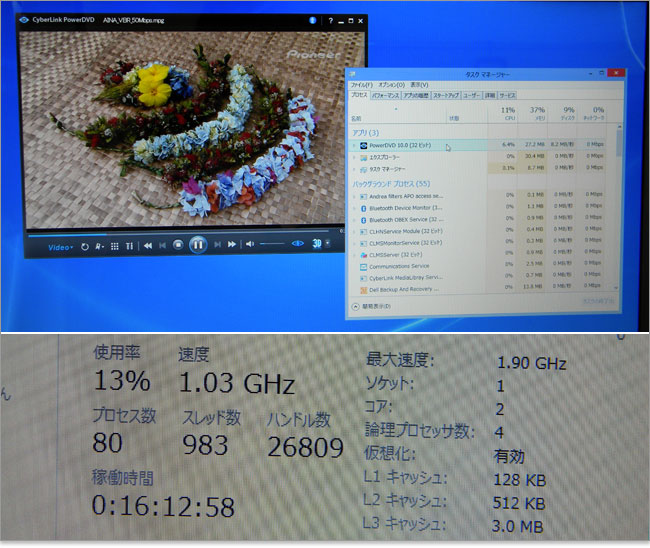Screen dimensions: 650x548
Task: Toggle 3D playback mode
Action: coord(317,244)
